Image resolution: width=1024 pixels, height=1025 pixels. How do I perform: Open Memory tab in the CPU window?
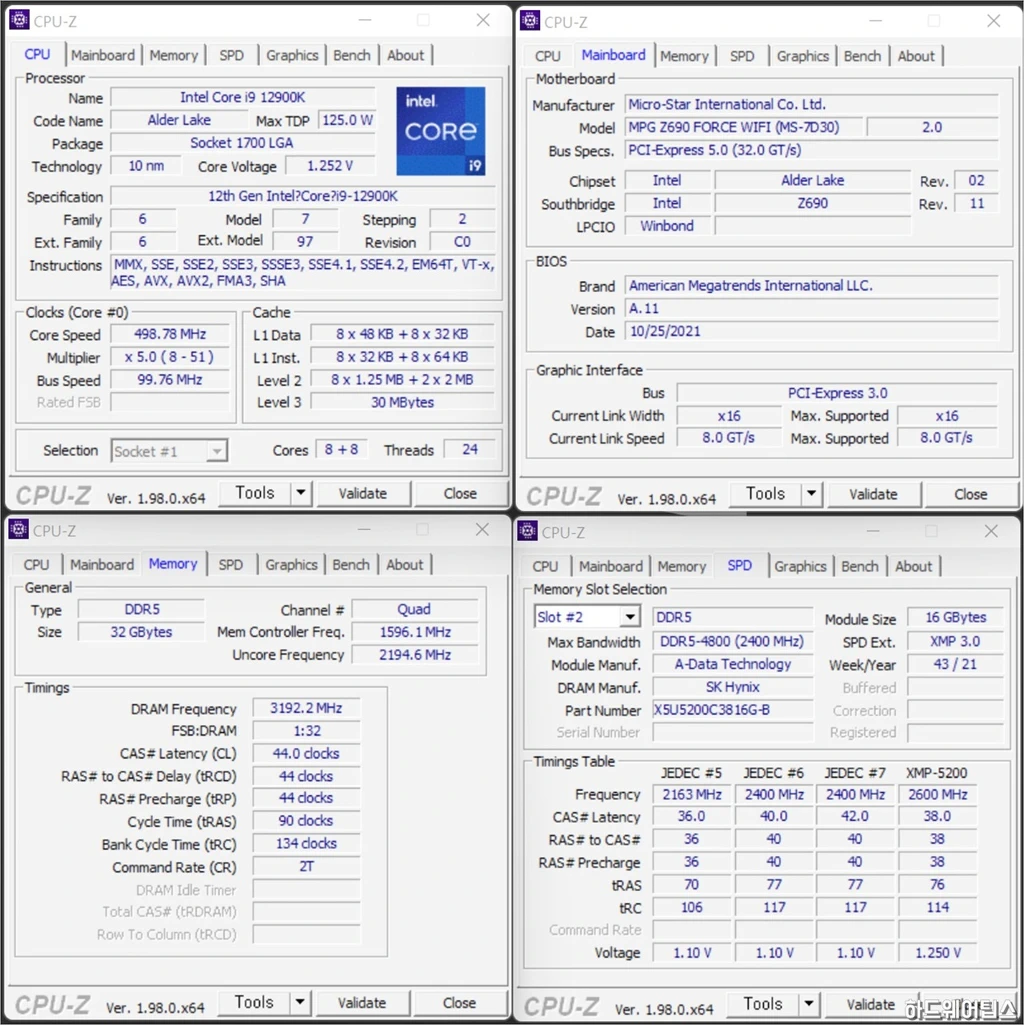point(174,56)
